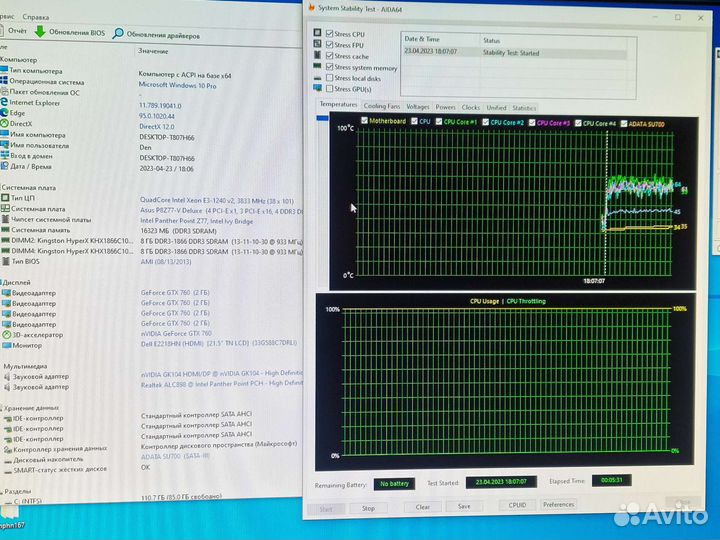Click the driver update magnifier icon
The height and width of the screenshot is (540, 720).
pyautogui.click(x=118, y=34)
